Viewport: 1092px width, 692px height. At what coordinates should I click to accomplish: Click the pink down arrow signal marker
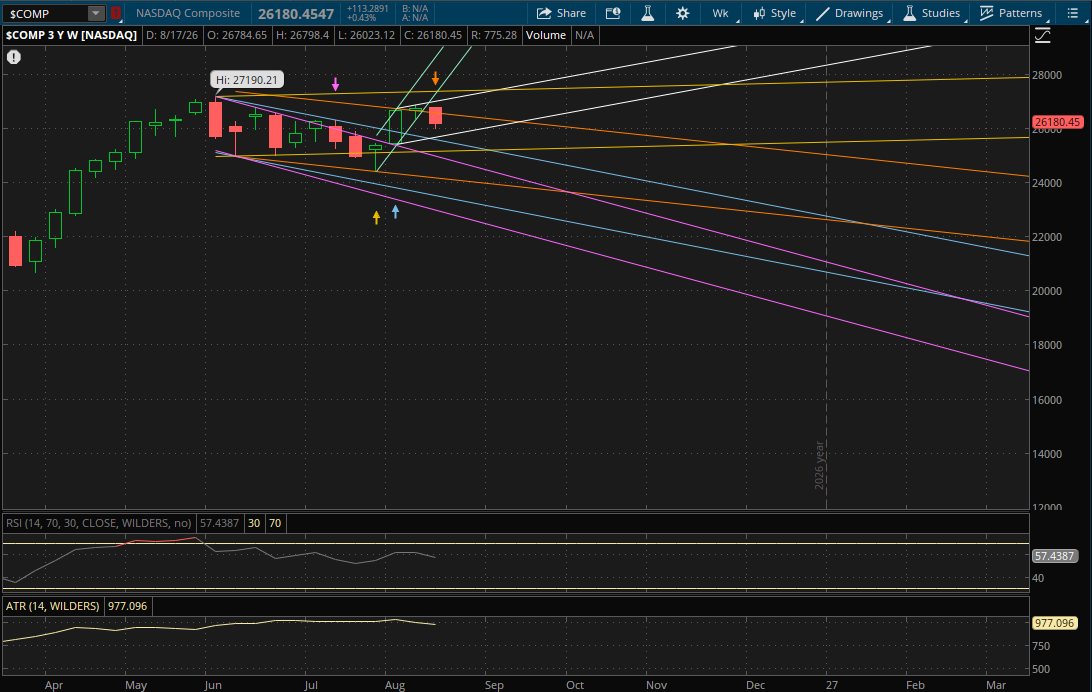pyautogui.click(x=336, y=84)
